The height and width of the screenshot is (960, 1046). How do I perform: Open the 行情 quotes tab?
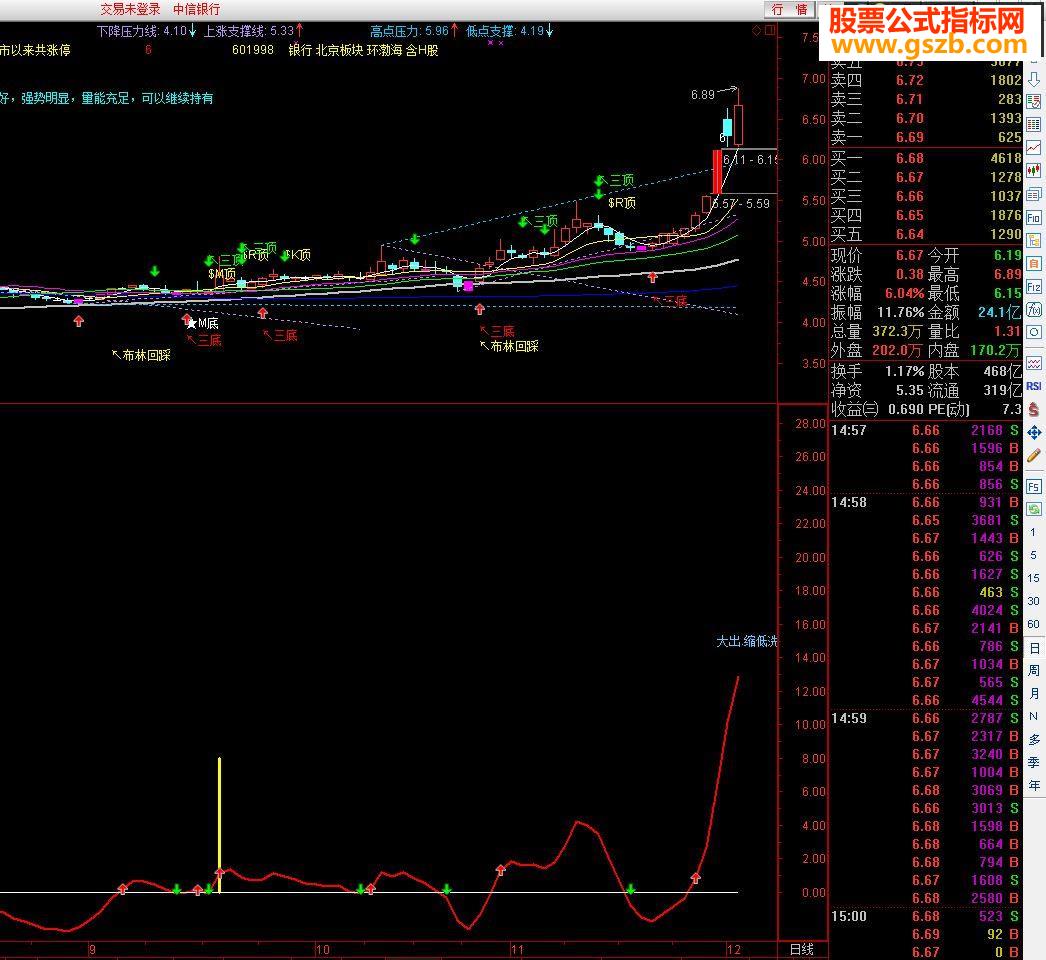[790, 9]
